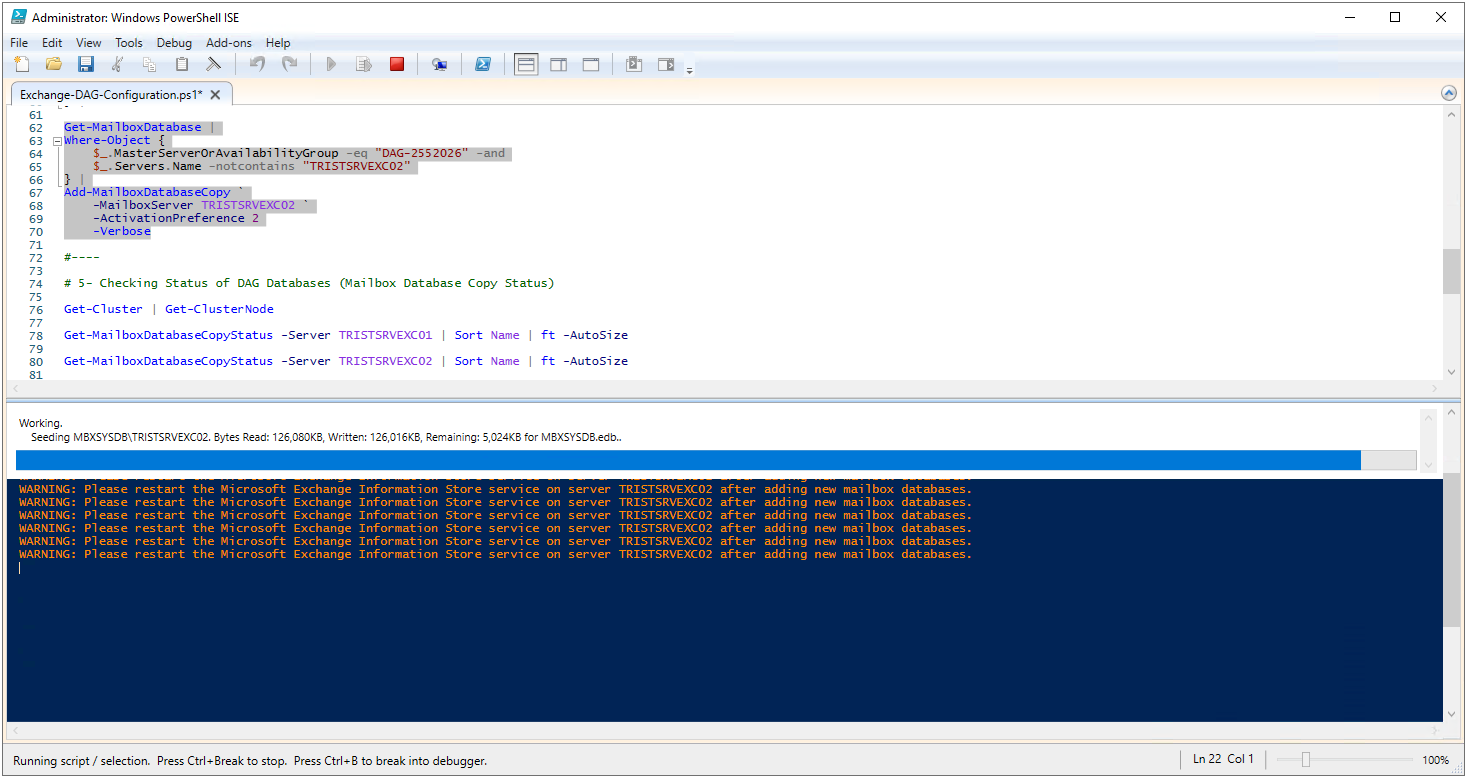Click the "Running script / selection" status message
Image resolution: width=1467 pixels, height=777 pixels.
pos(250,761)
